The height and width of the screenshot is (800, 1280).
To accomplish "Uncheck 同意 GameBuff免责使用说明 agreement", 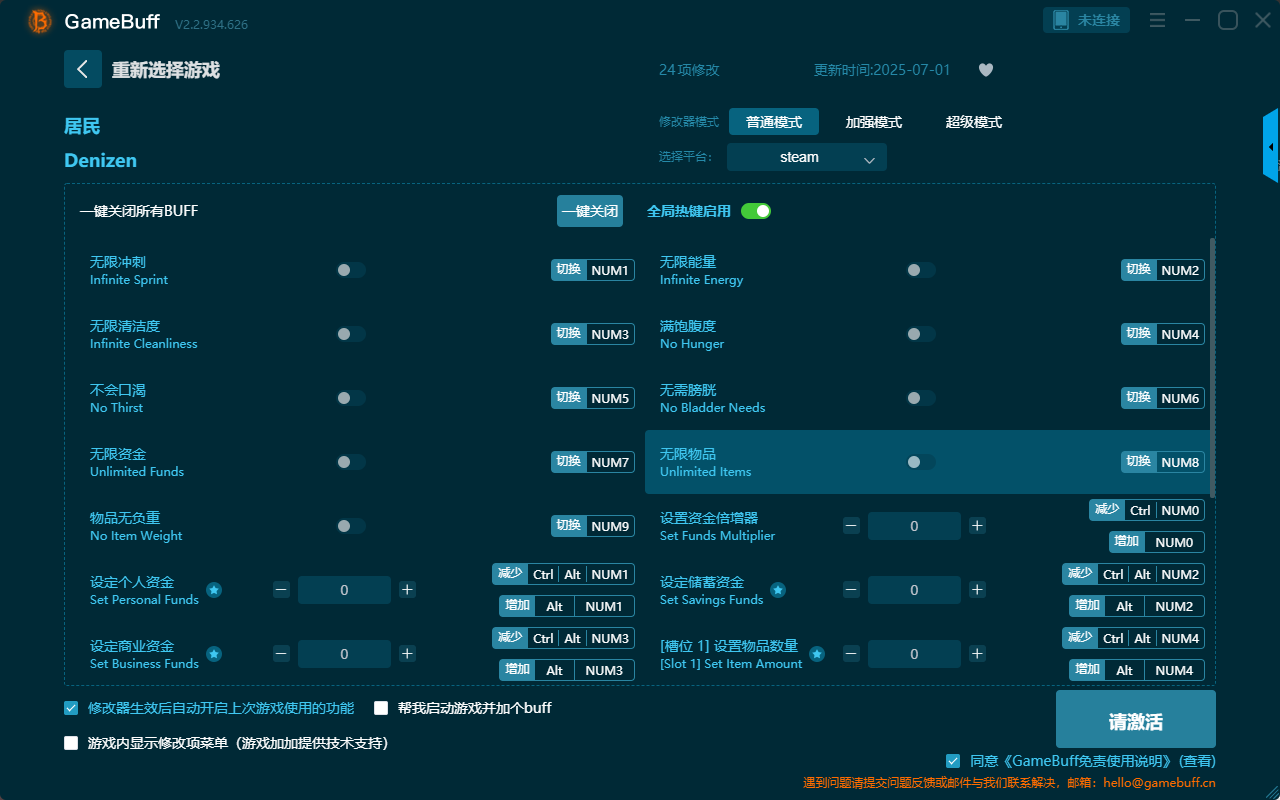I will coord(953,760).
